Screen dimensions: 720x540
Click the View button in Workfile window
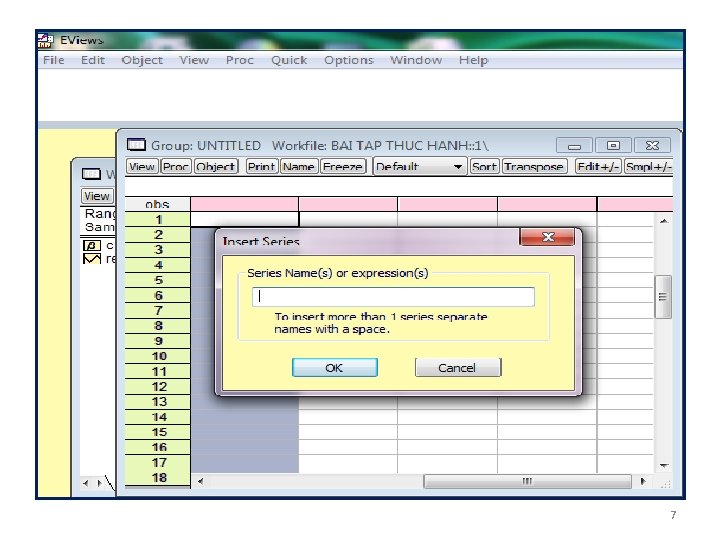[96, 196]
